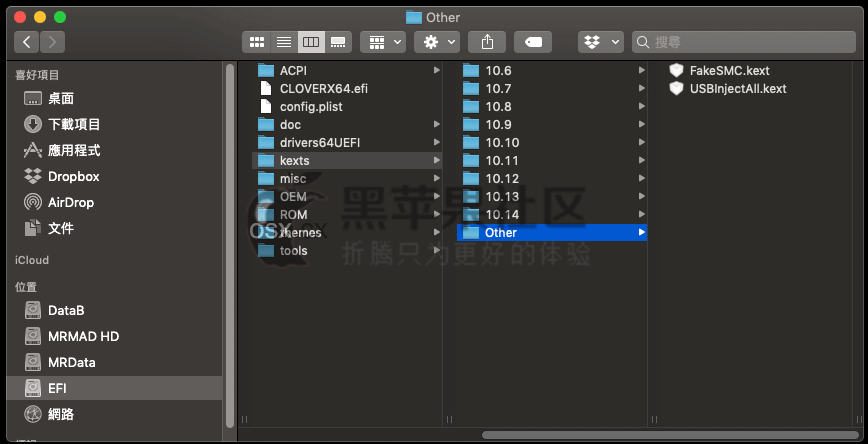Select the tools folder
The height and width of the screenshot is (444, 868).
[347, 251]
